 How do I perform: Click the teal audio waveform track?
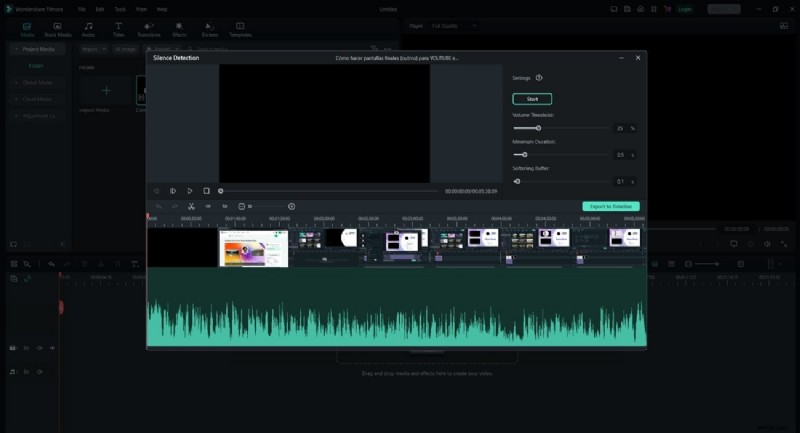(396, 308)
